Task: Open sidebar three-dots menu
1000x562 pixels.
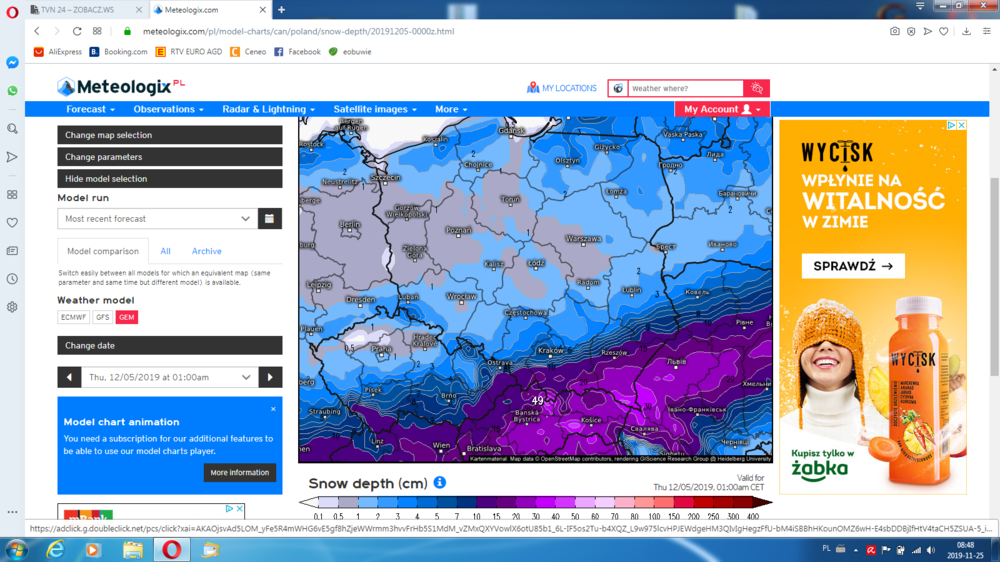Action: click(x=12, y=512)
